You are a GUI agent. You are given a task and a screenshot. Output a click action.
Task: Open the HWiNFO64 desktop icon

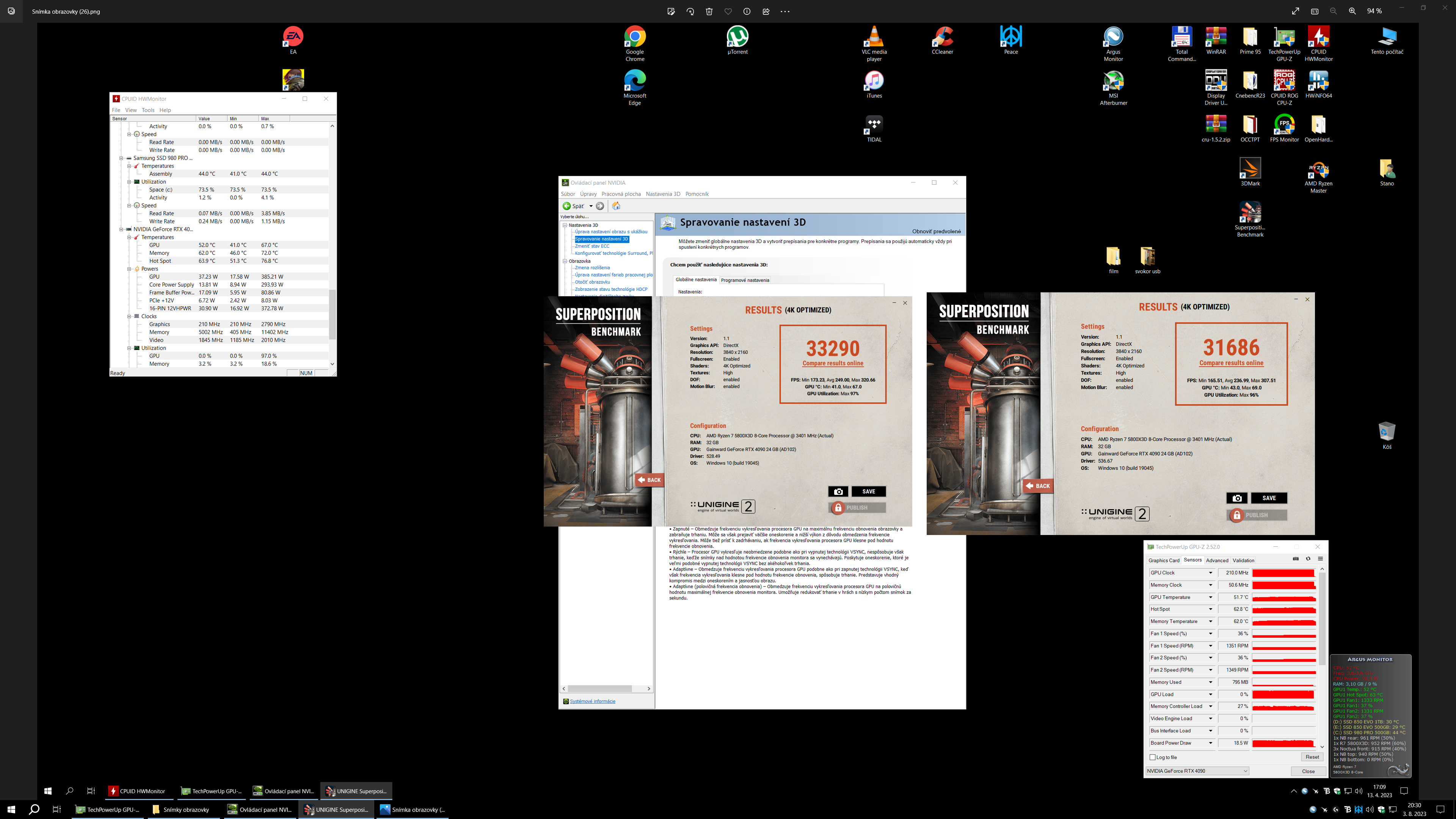[x=1319, y=84]
